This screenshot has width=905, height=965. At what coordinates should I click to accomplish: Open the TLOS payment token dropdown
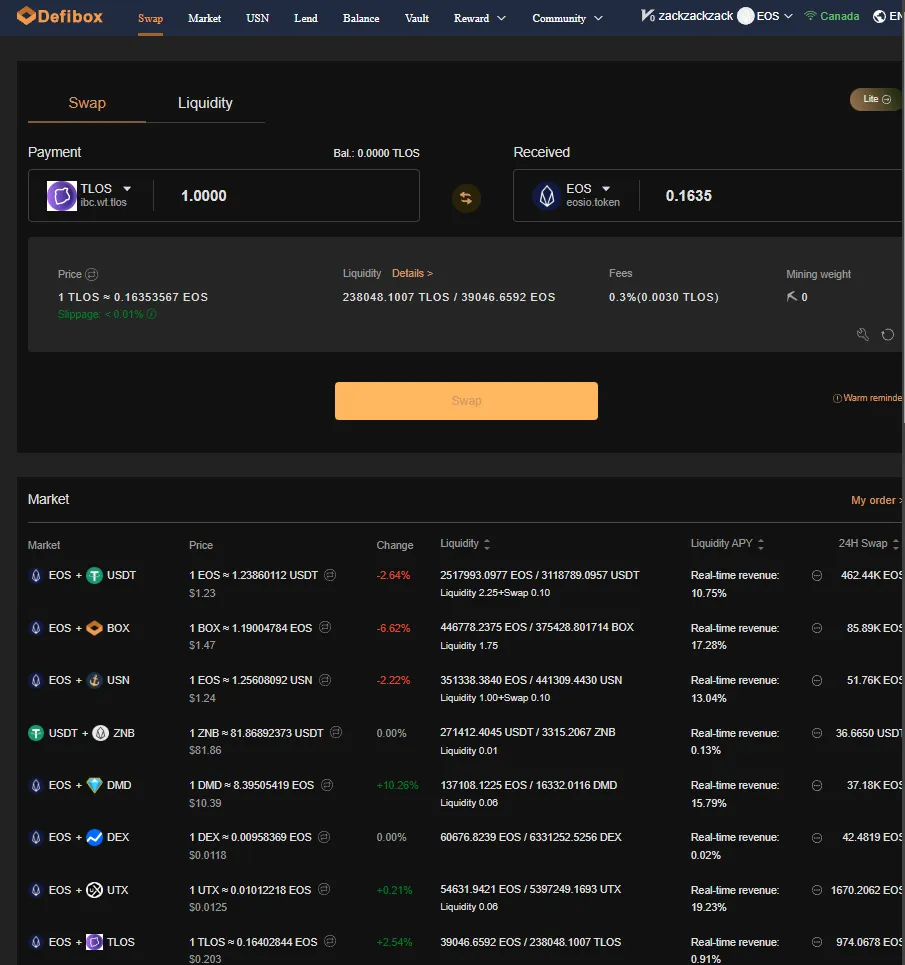tap(127, 188)
